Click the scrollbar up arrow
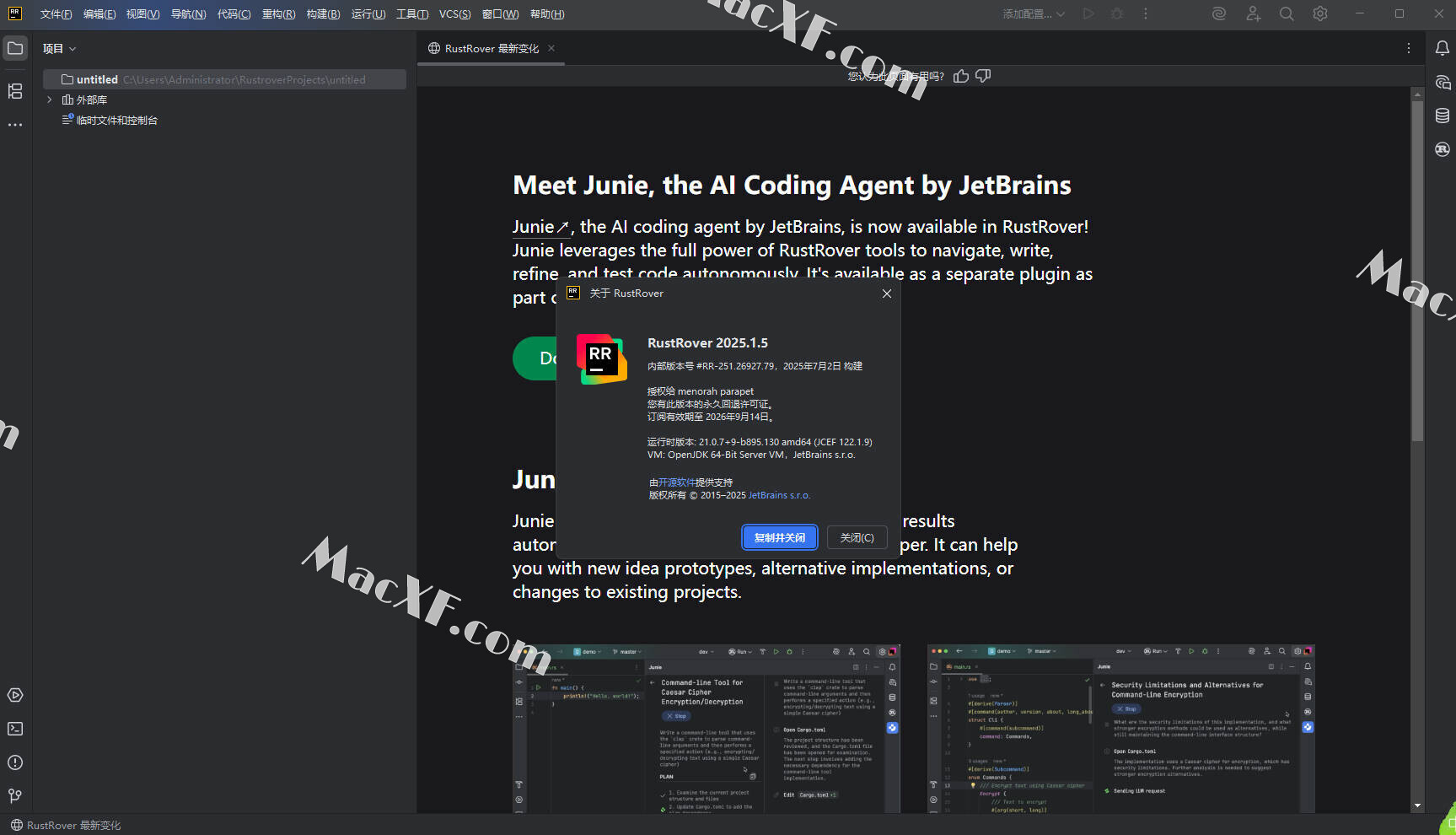Image resolution: width=1456 pixels, height=835 pixels. point(1417,94)
